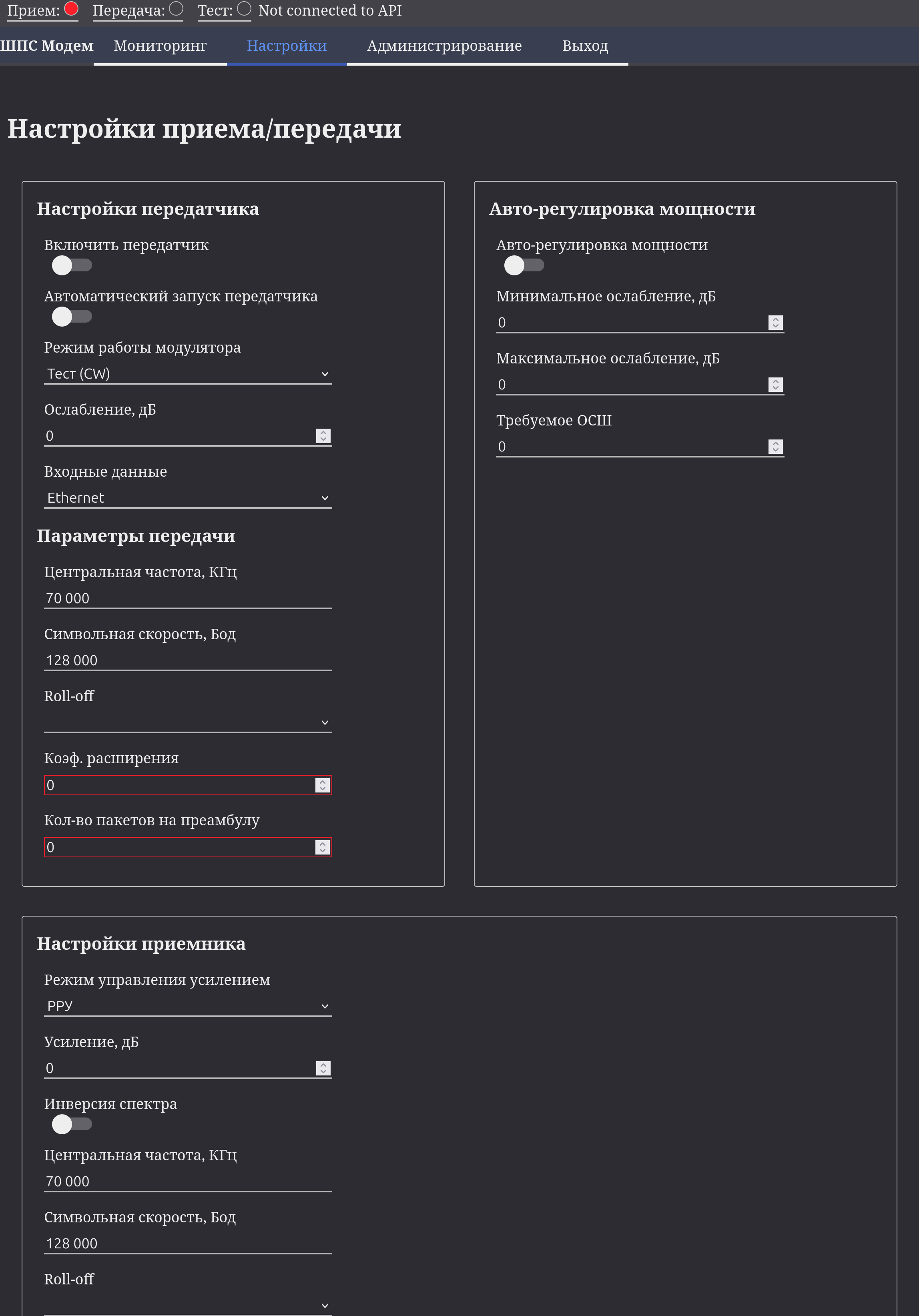Screen dimensions: 919x1316
Task: Click the Выход logout link
Action: click(x=585, y=46)
